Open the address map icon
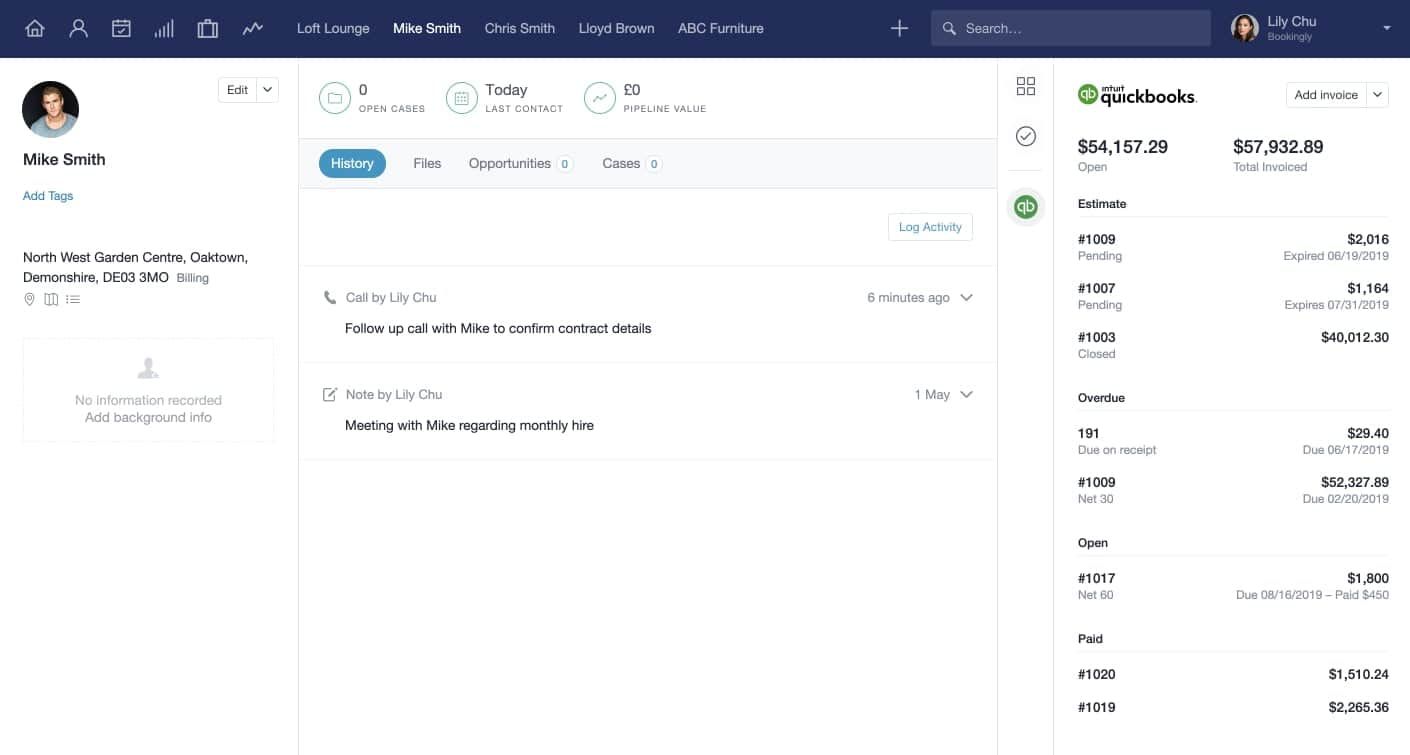The width and height of the screenshot is (1410, 755). tap(51, 299)
